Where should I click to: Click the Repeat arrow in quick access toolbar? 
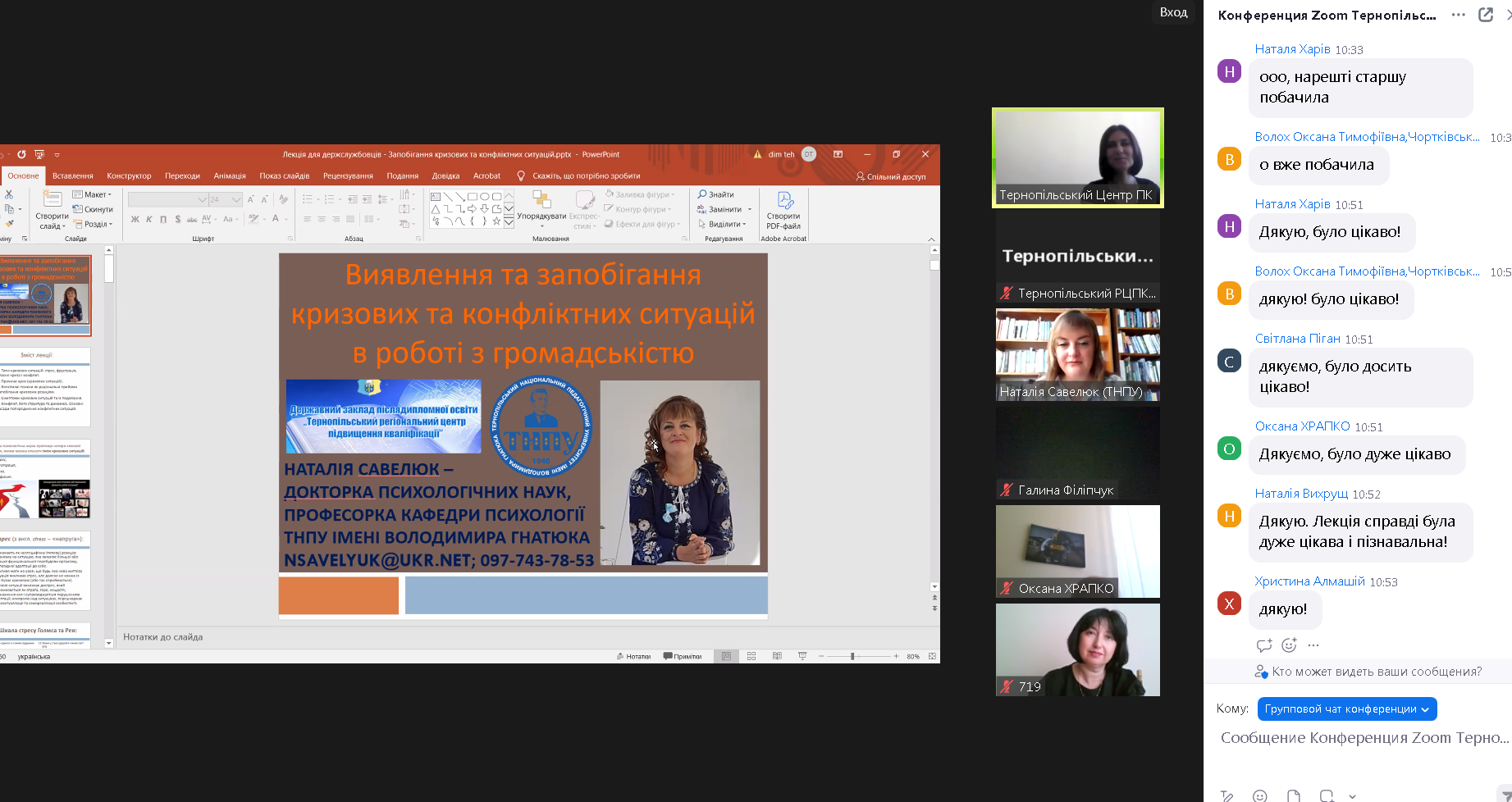pyautogui.click(x=21, y=154)
